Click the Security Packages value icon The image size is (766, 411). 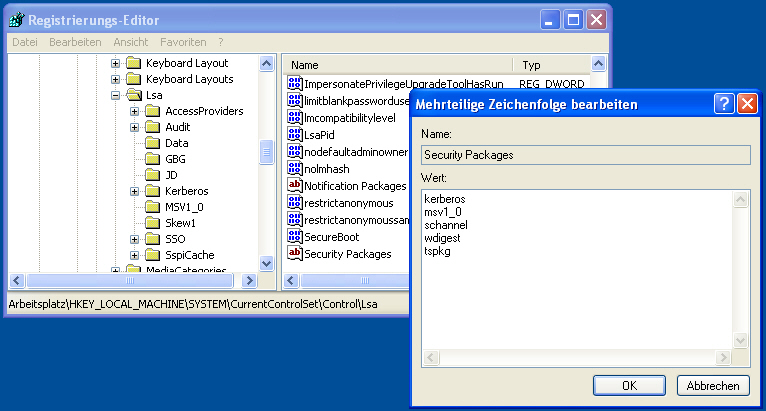pyautogui.click(x=295, y=254)
